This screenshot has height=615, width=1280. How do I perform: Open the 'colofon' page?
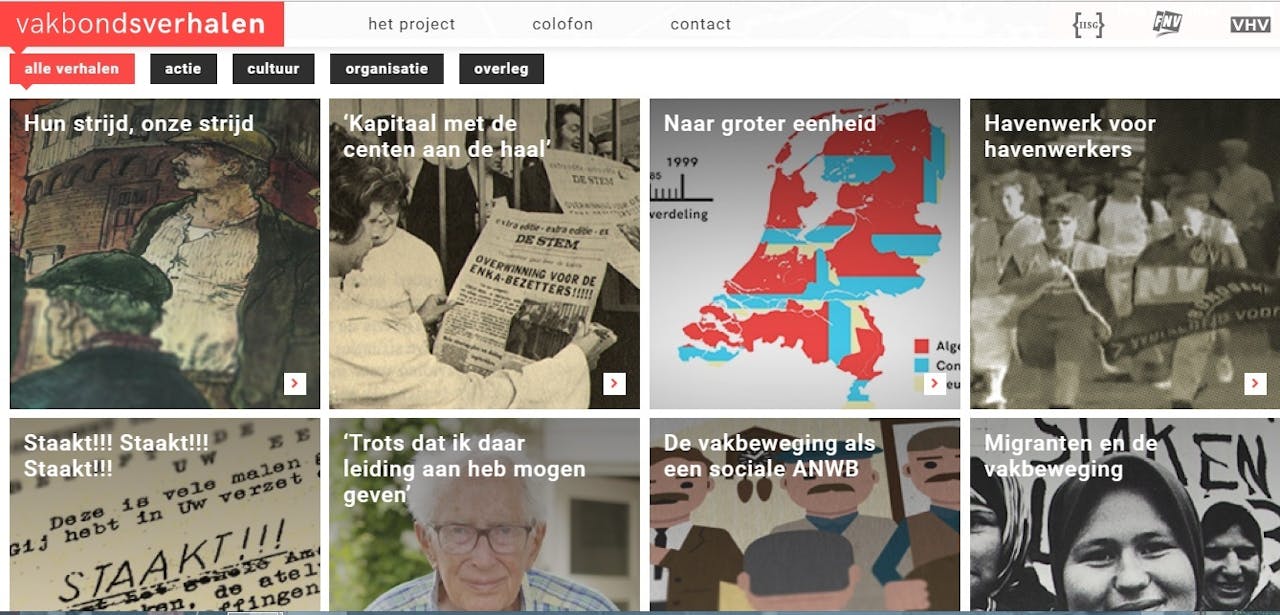pyautogui.click(x=562, y=24)
